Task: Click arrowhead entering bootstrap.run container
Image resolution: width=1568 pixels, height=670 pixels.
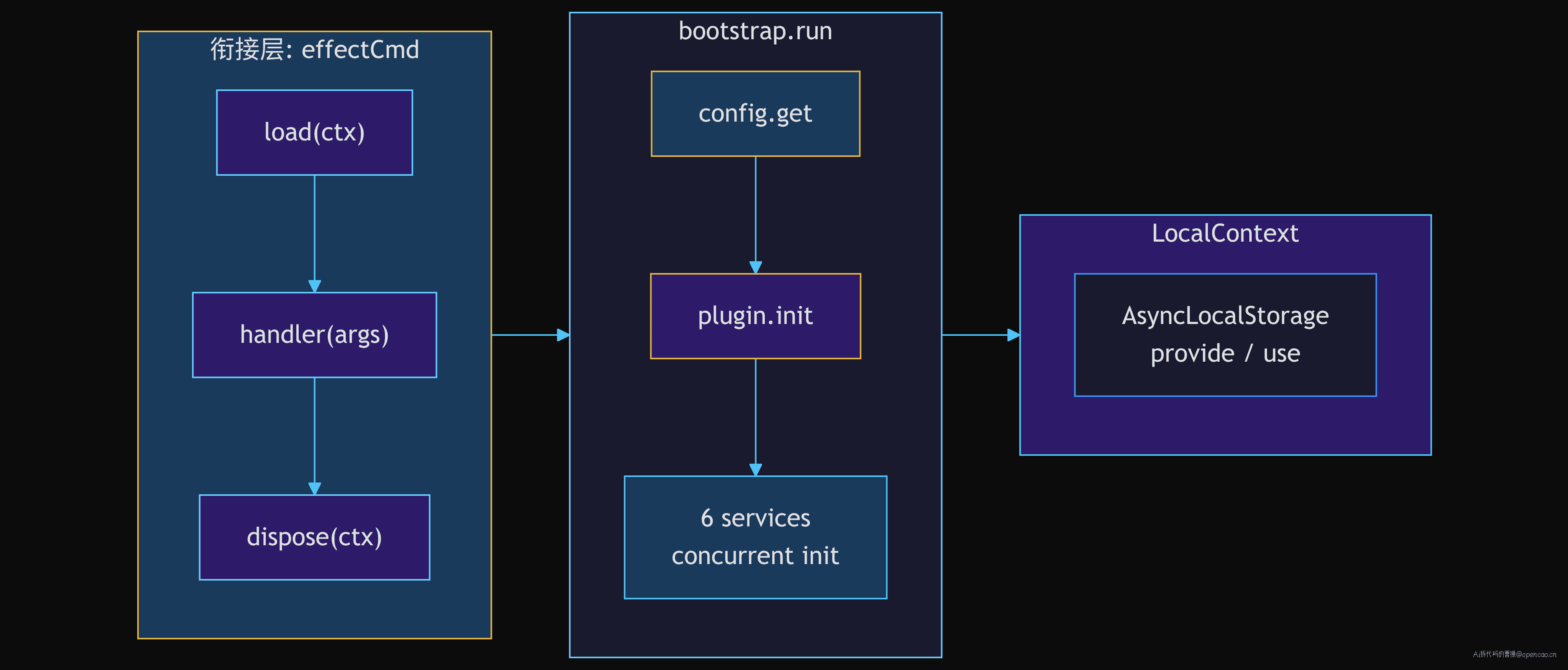Action: [x=564, y=335]
